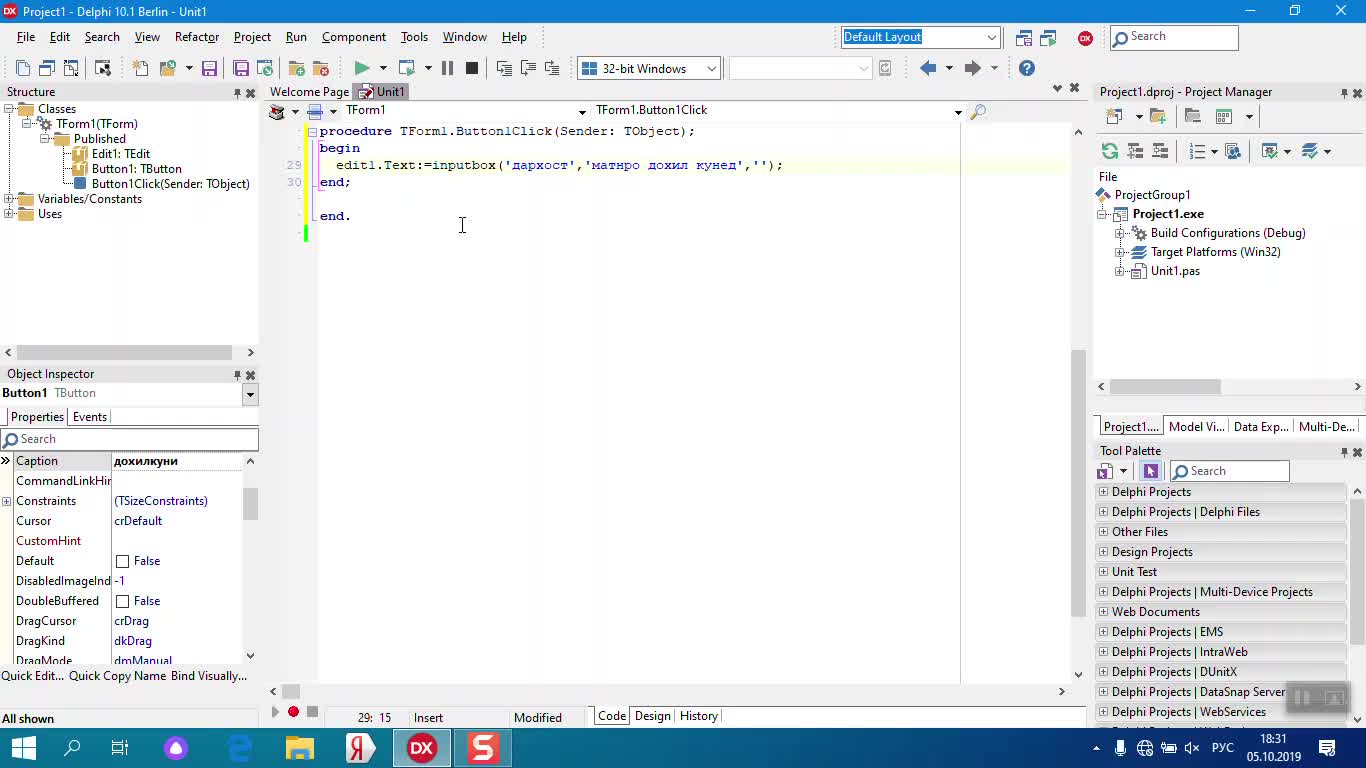Switch to the History tab
1366x768 pixels.
click(698, 716)
